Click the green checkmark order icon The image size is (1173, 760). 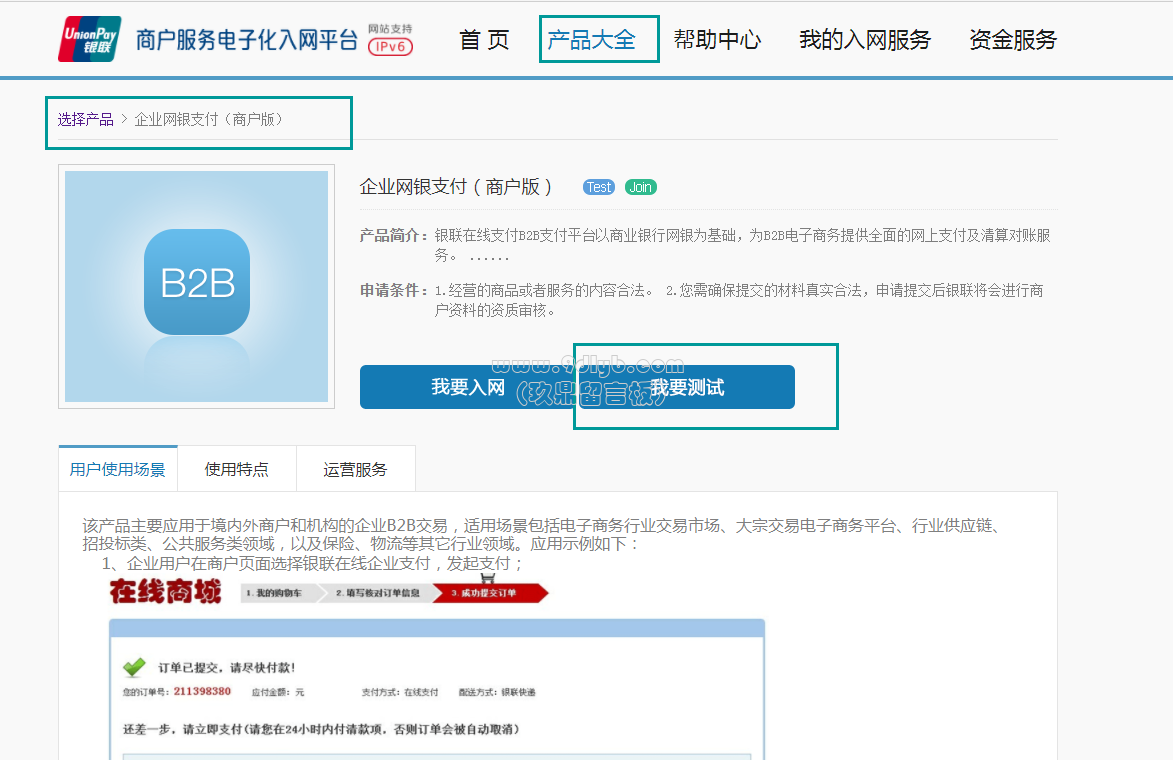(x=135, y=666)
